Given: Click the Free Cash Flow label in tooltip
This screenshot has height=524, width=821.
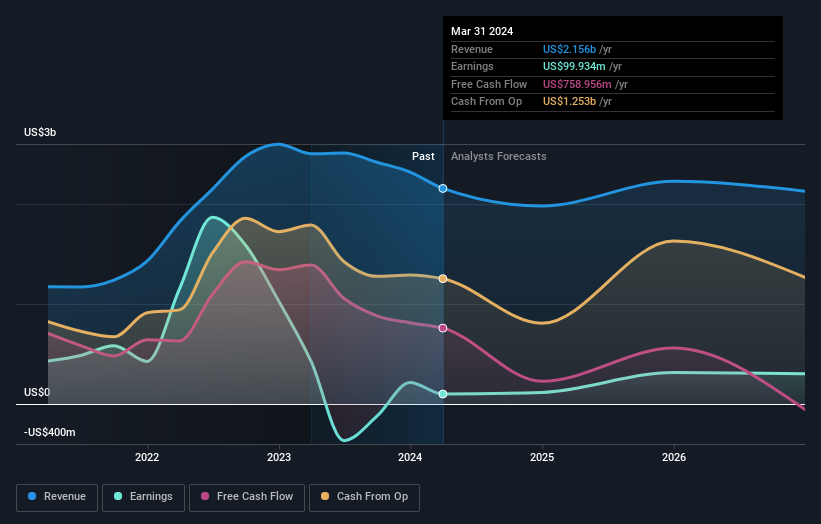Looking at the screenshot, I should pos(489,84).
